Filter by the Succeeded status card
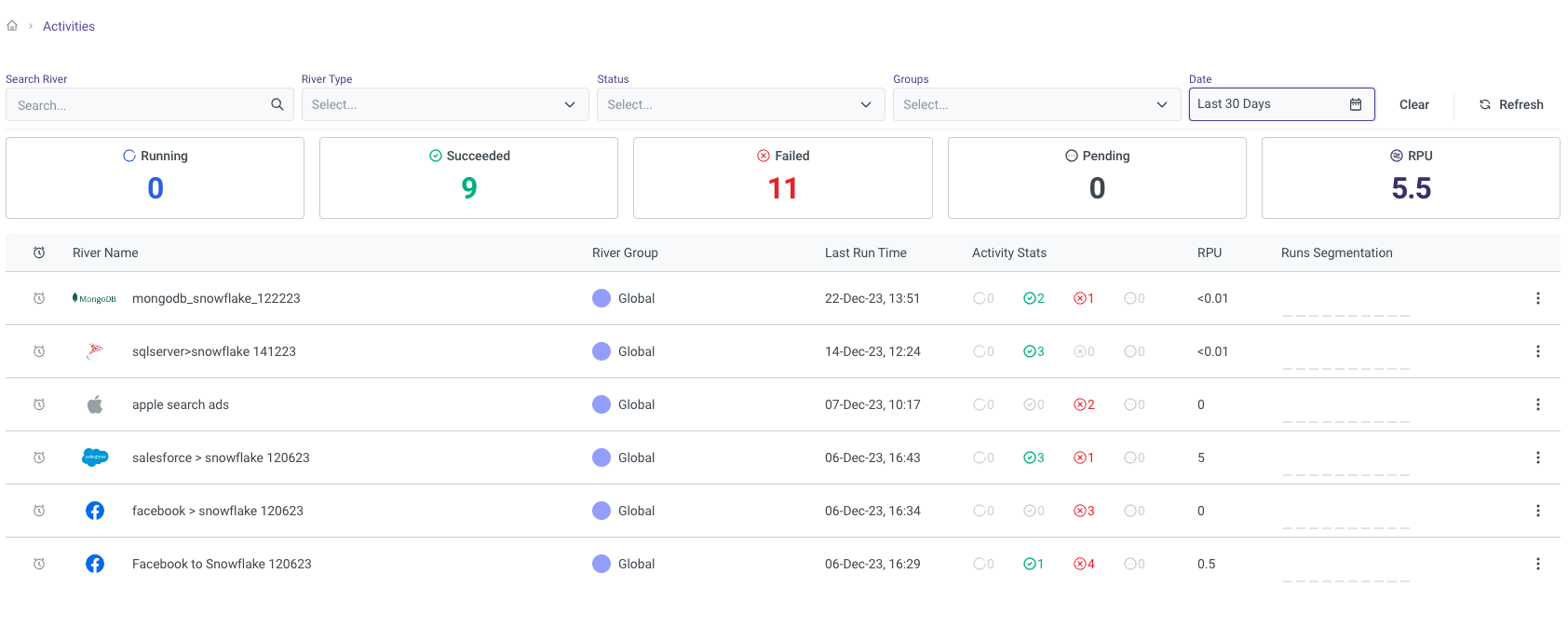This screenshot has height=628, width=1568. tap(468, 178)
